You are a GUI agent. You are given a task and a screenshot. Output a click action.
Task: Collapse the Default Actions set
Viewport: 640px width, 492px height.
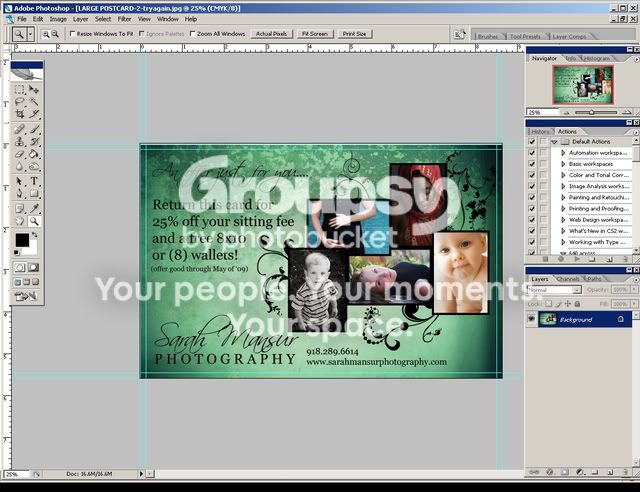[x=554, y=142]
